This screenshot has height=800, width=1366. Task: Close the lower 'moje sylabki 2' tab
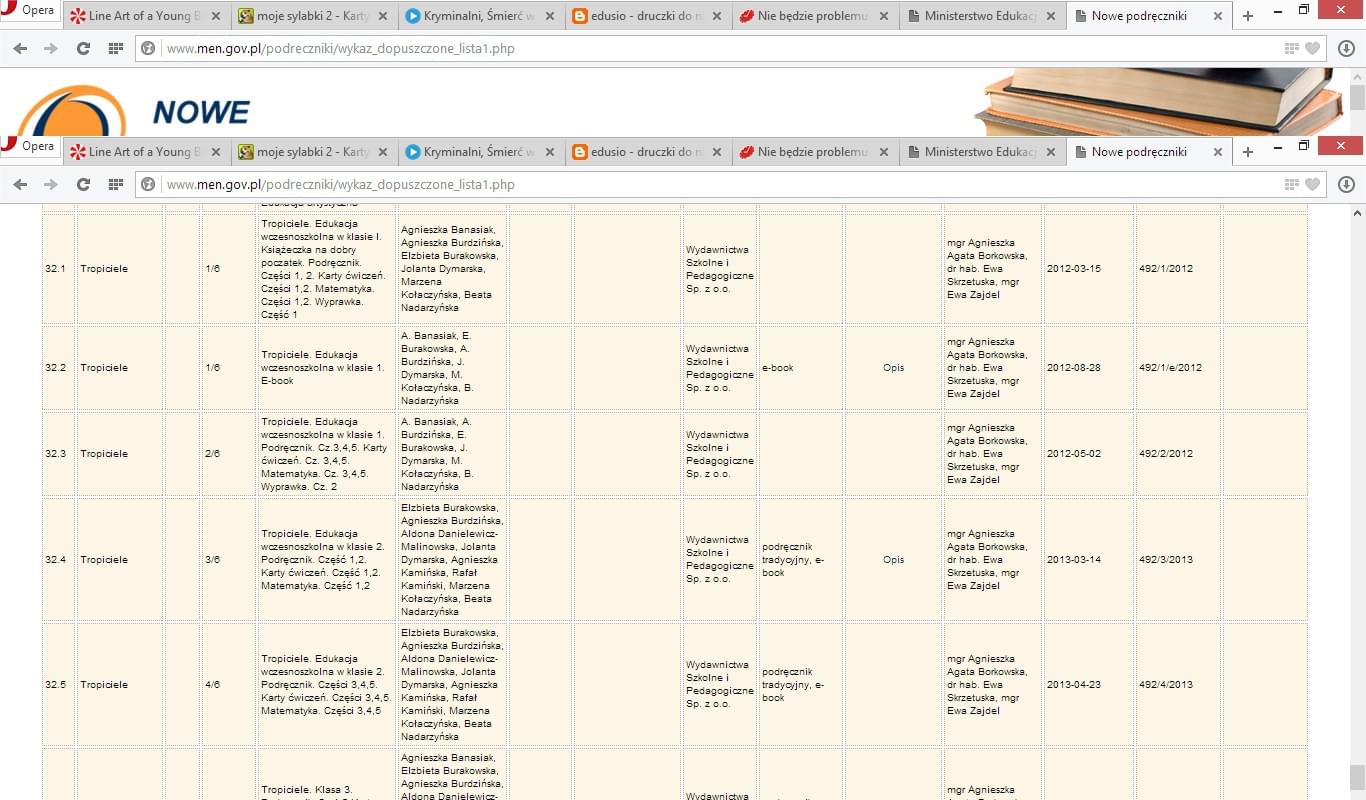[382, 152]
